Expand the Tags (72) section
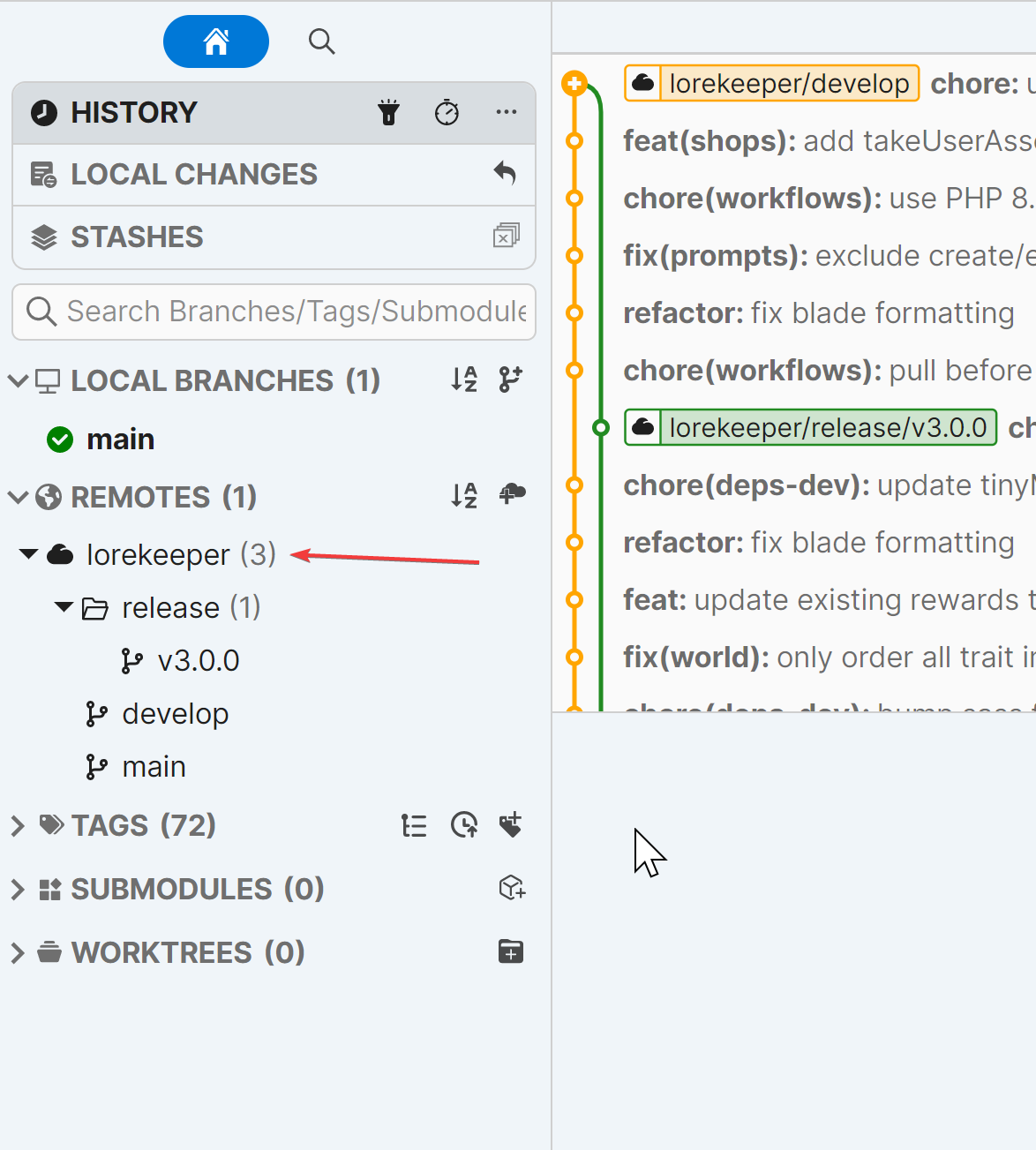The image size is (1036, 1150). tap(18, 826)
